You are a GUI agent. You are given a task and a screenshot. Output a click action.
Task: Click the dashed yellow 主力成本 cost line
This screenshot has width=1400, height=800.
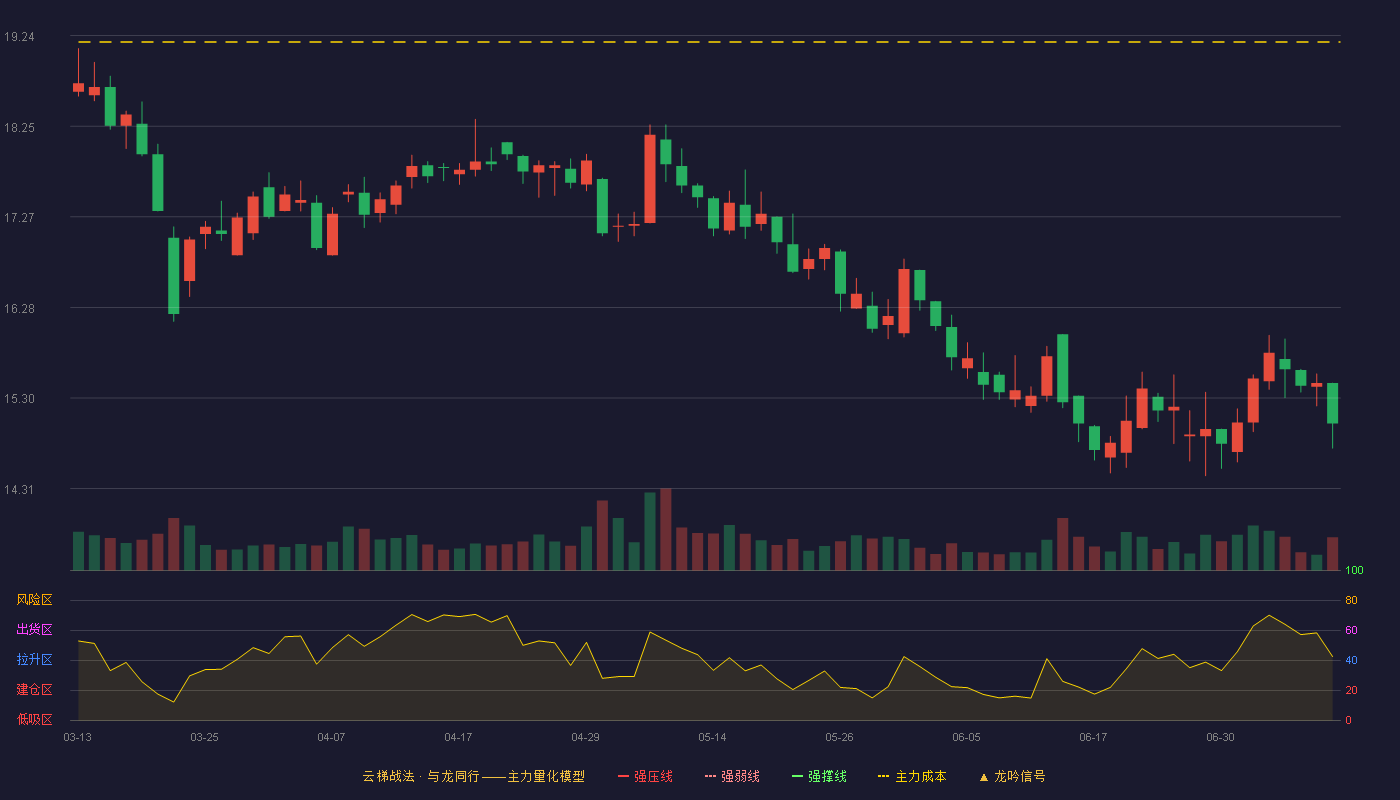tap(709, 42)
